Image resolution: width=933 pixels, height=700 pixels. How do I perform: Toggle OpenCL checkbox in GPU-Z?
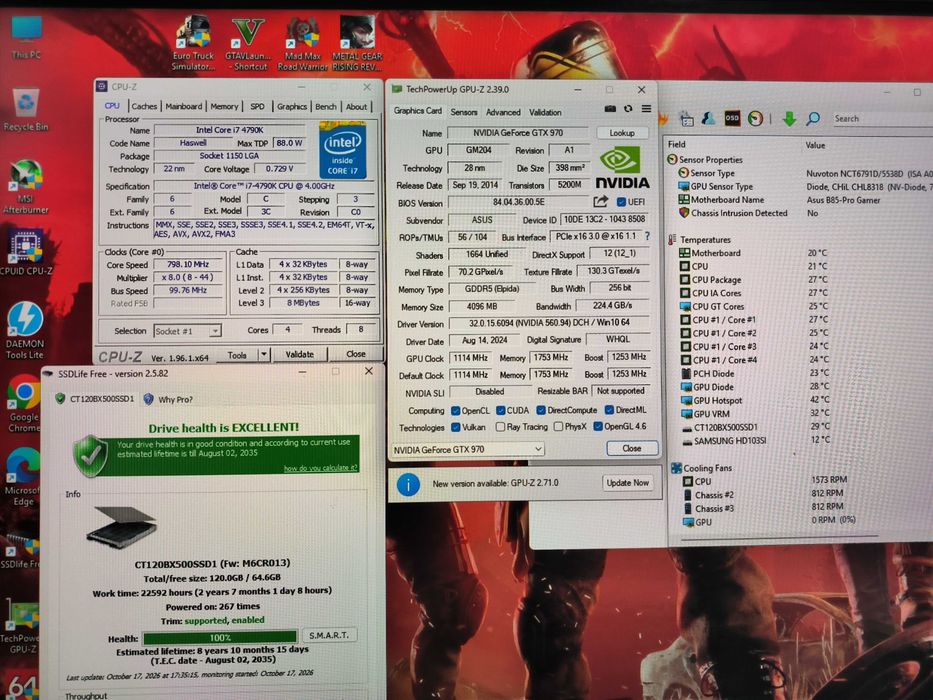click(456, 411)
